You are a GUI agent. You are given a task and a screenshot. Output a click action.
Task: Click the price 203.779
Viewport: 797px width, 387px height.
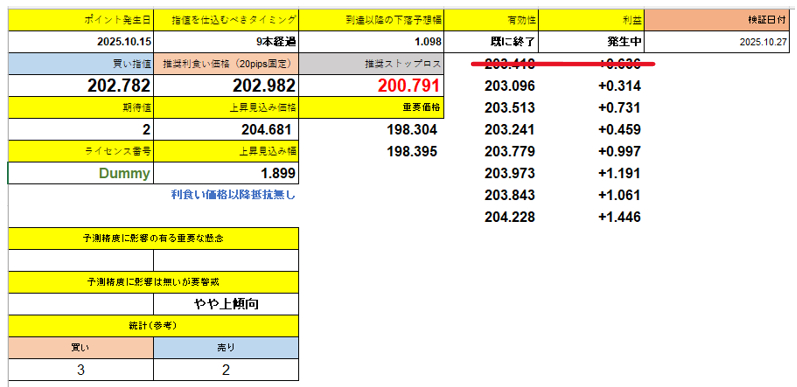[x=510, y=152]
